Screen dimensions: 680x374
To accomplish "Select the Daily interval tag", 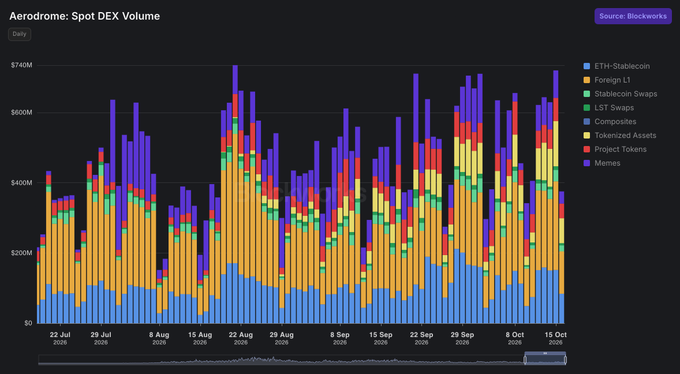I will tap(20, 34).
